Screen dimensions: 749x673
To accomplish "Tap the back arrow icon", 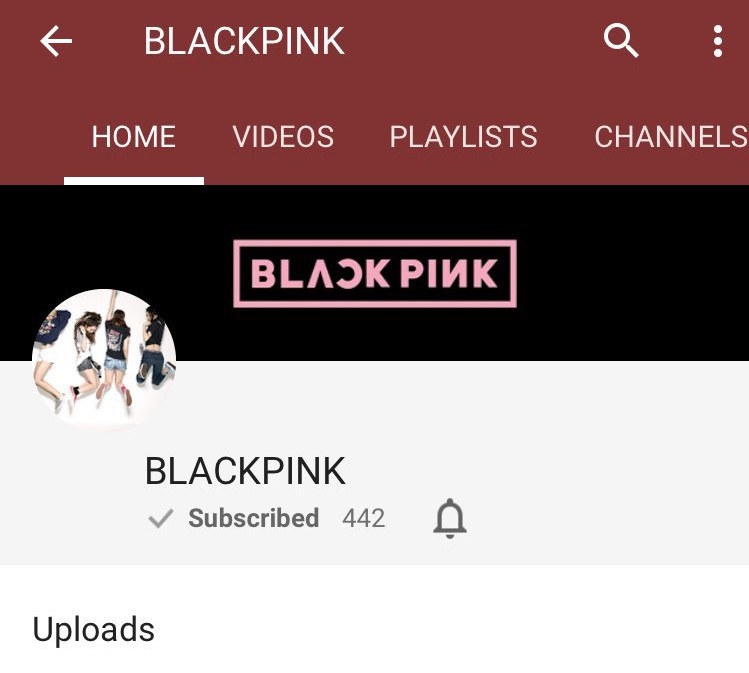I will (x=56, y=41).
